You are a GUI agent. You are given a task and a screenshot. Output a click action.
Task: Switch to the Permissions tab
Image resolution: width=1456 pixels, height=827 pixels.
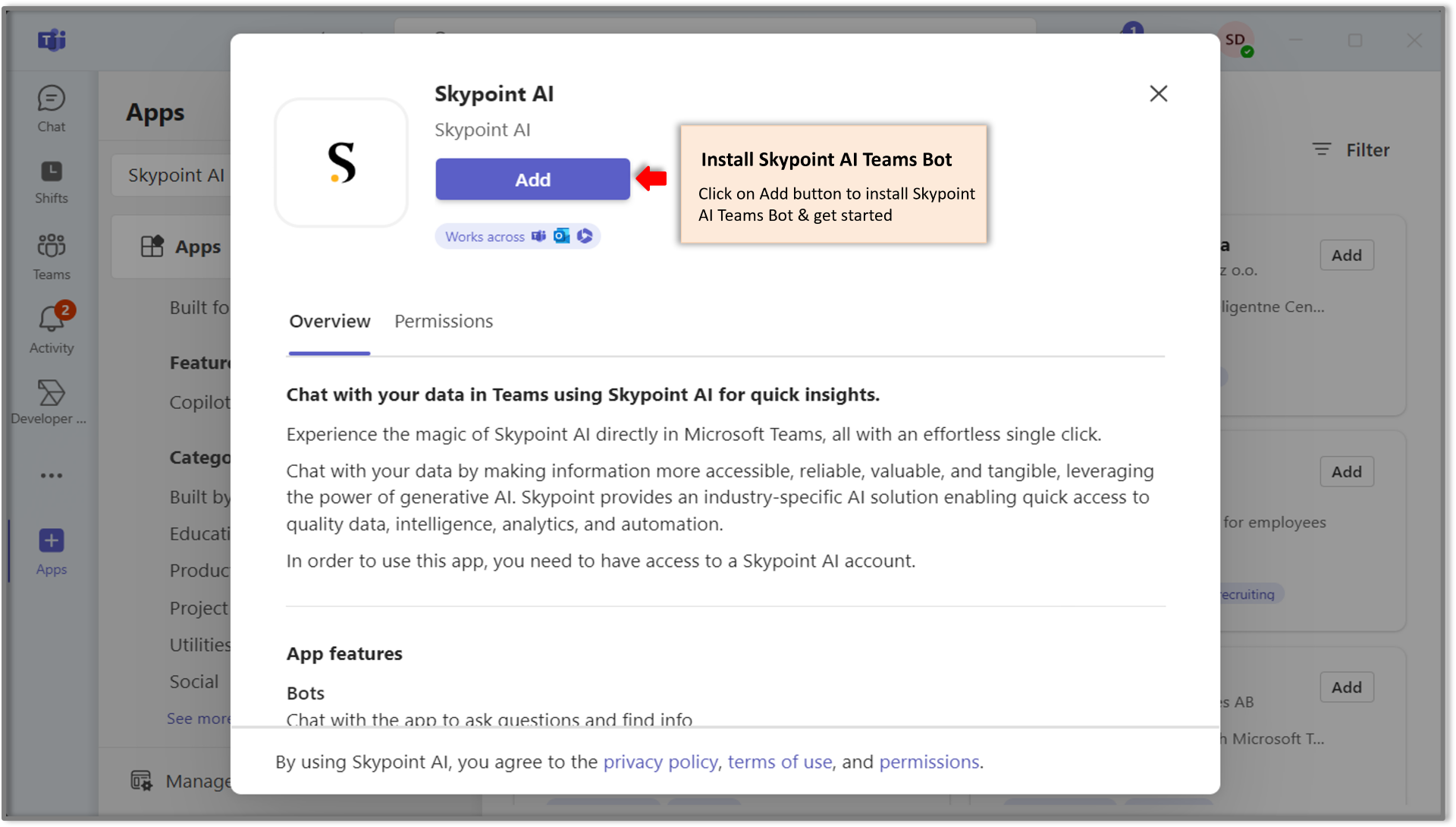pos(443,320)
